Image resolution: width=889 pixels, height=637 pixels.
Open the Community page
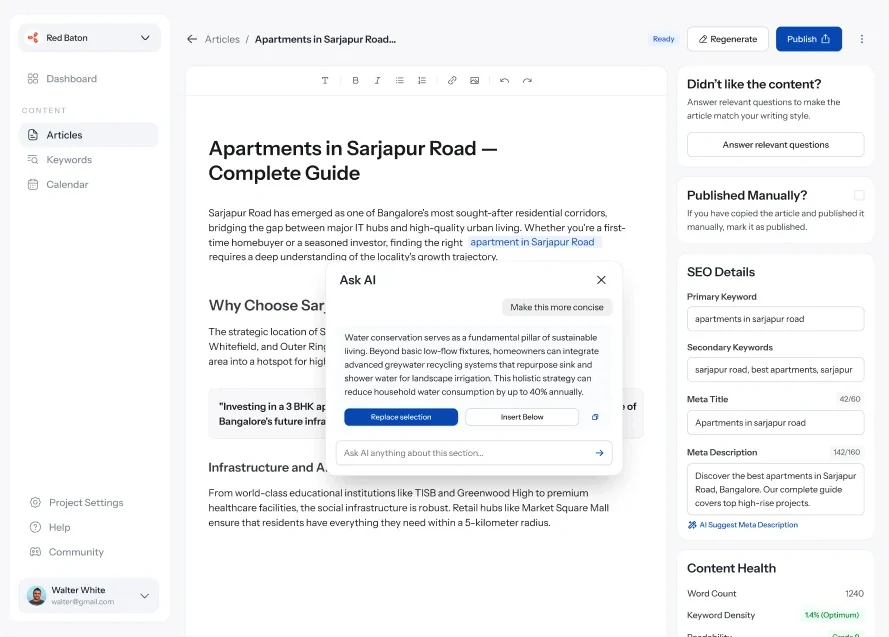click(76, 552)
